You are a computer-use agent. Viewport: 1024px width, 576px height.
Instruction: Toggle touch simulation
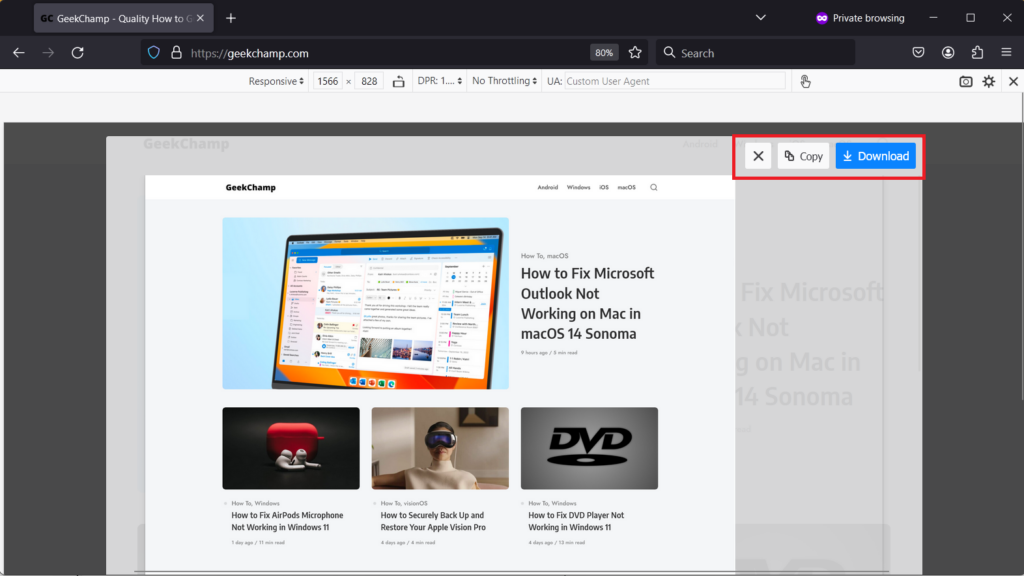pyautogui.click(x=805, y=82)
